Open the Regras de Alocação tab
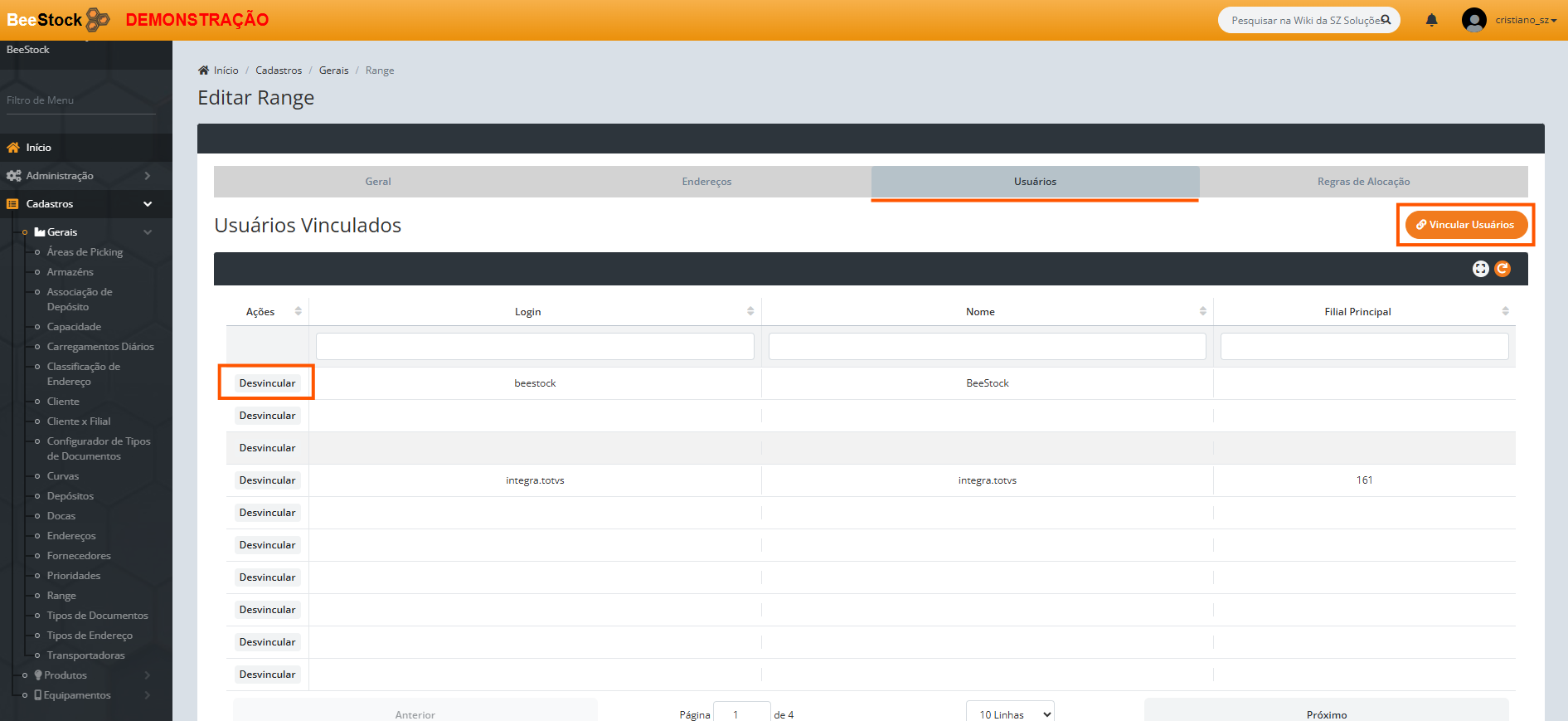This screenshot has height=721, width=1568. 1363,182
